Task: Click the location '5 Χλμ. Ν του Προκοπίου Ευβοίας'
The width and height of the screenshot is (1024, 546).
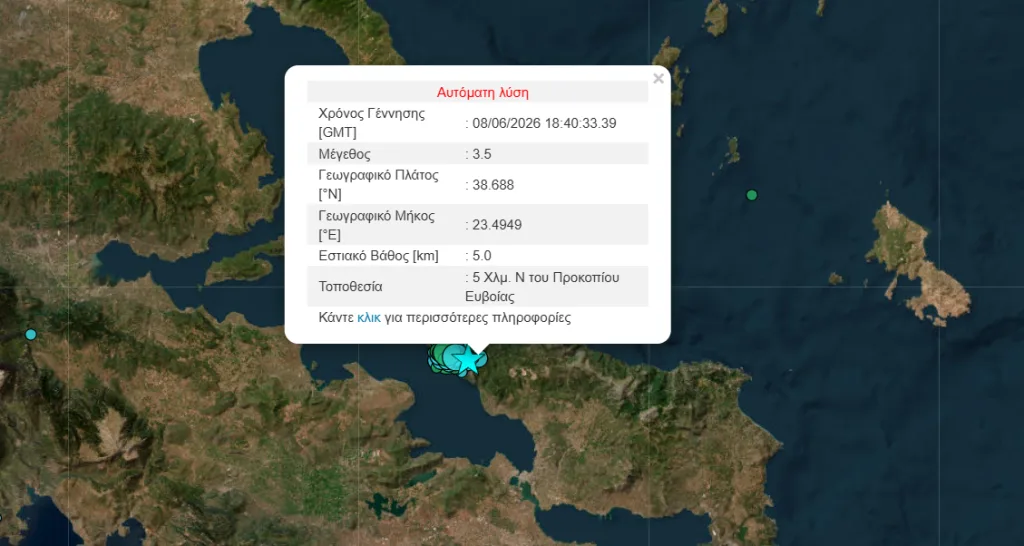Action: [x=542, y=287]
